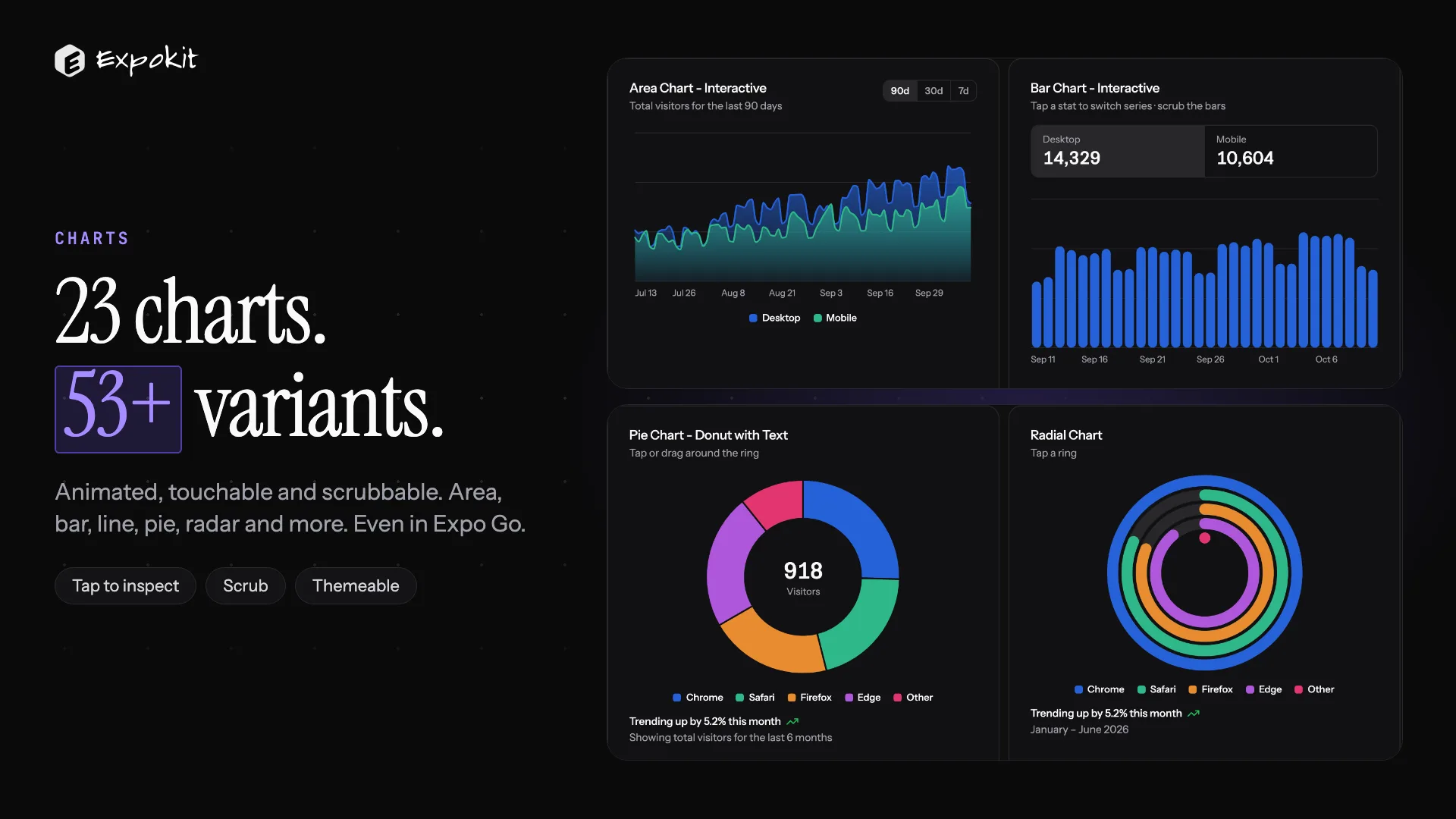Viewport: 1456px width, 819px height.
Task: Click the highlighted 53+ badge
Action: 118,409
